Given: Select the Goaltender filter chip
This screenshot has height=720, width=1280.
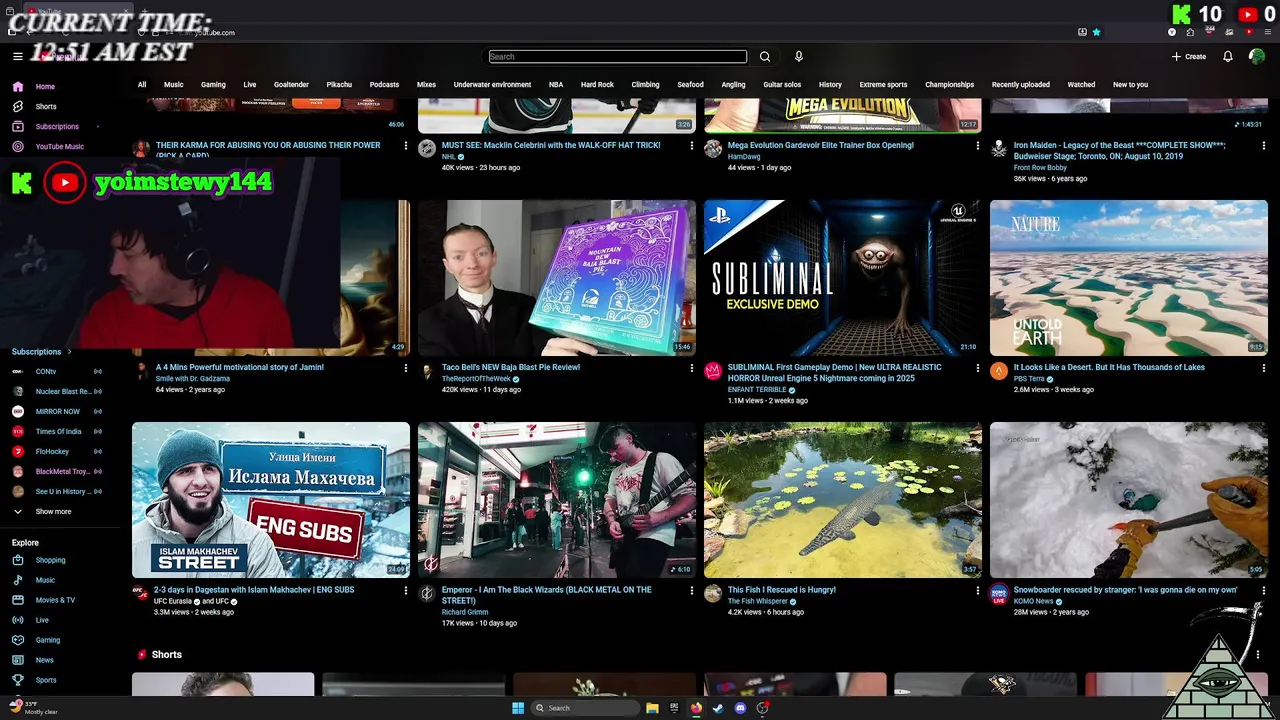Looking at the screenshot, I should (291, 85).
